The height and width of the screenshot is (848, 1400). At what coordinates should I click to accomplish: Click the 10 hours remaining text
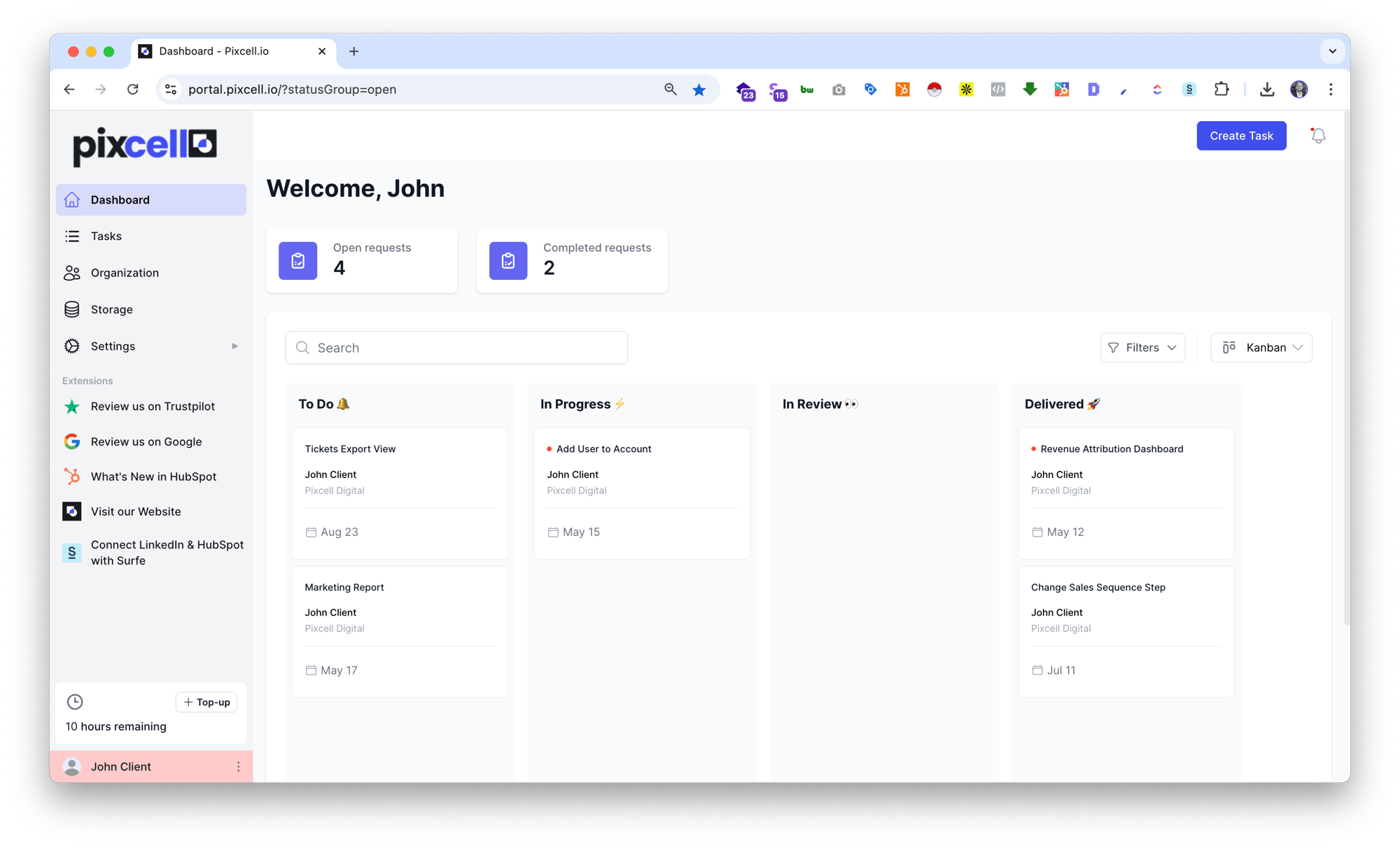(x=116, y=726)
